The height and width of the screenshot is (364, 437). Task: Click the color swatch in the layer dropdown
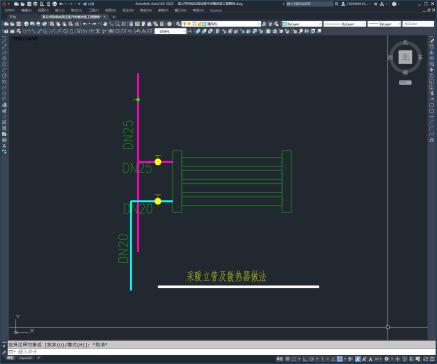204,24
